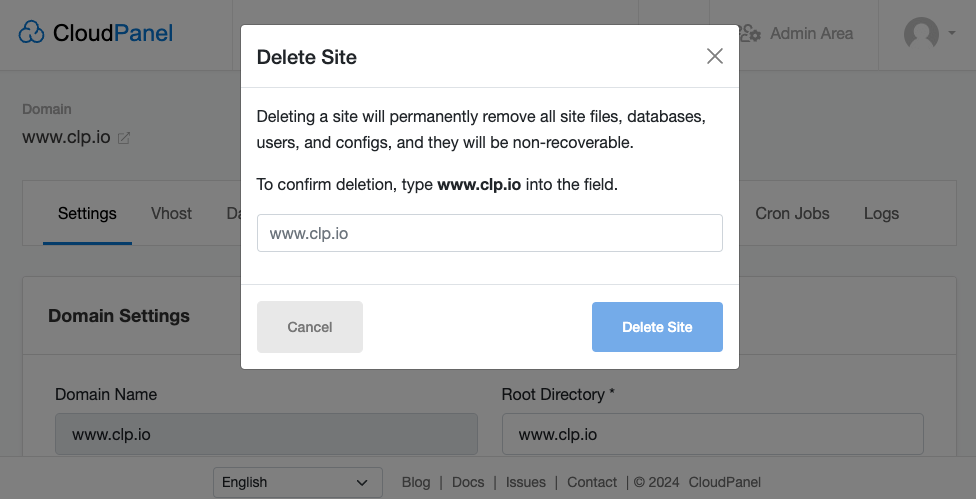Screen dimensions: 976x499
Task: Click the user avatar icon
Action: point(921,33)
